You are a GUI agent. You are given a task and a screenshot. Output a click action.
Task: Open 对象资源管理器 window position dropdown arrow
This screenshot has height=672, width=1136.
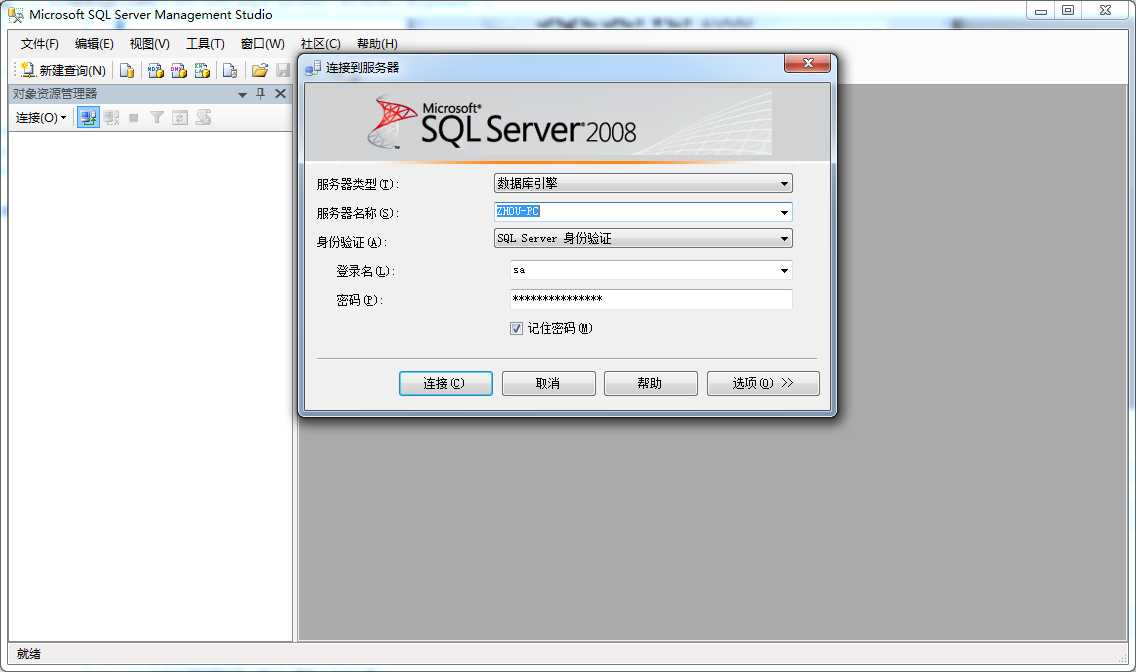click(242, 94)
